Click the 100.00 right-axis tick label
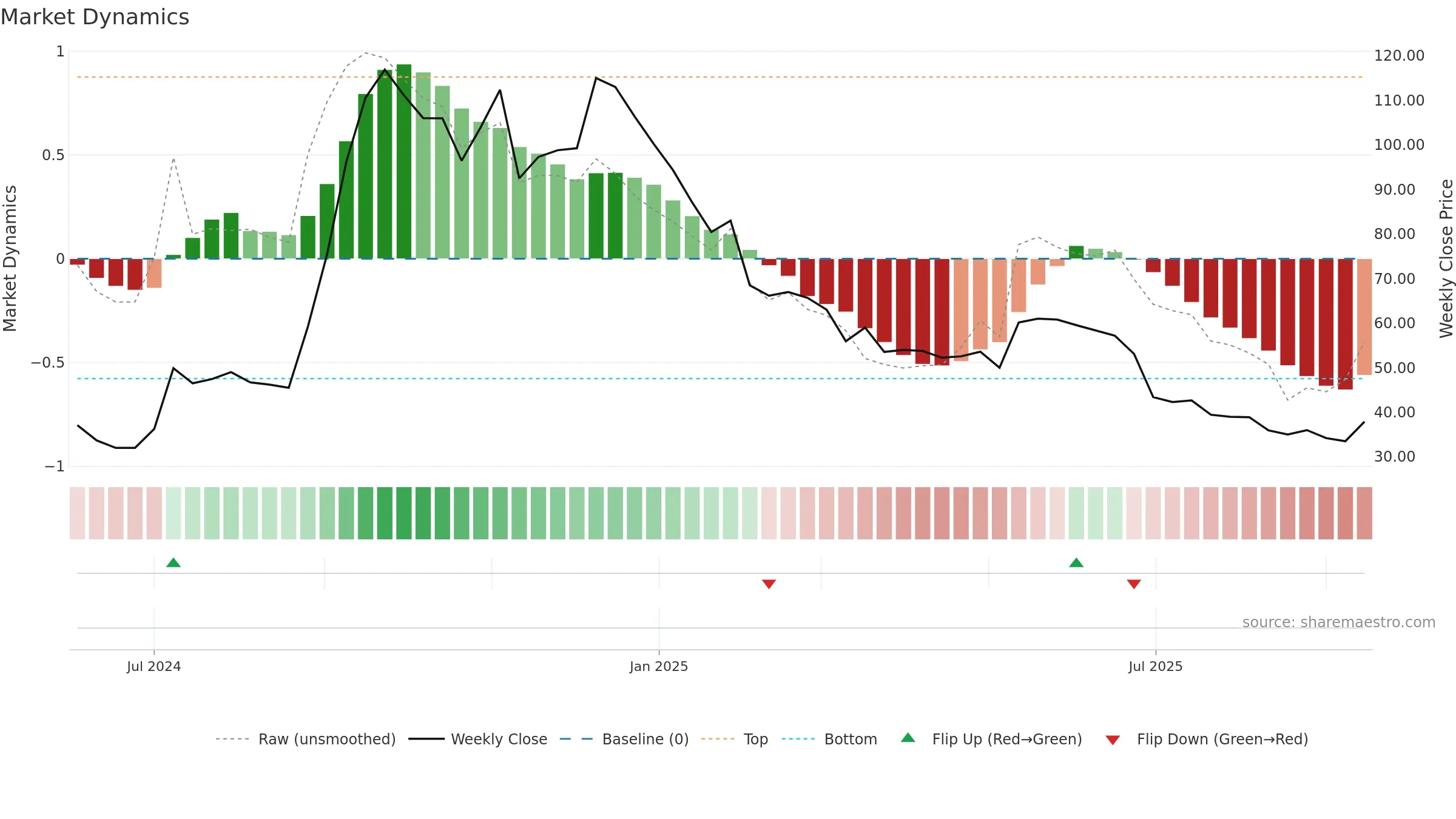The height and width of the screenshot is (819, 1456). click(x=1399, y=144)
